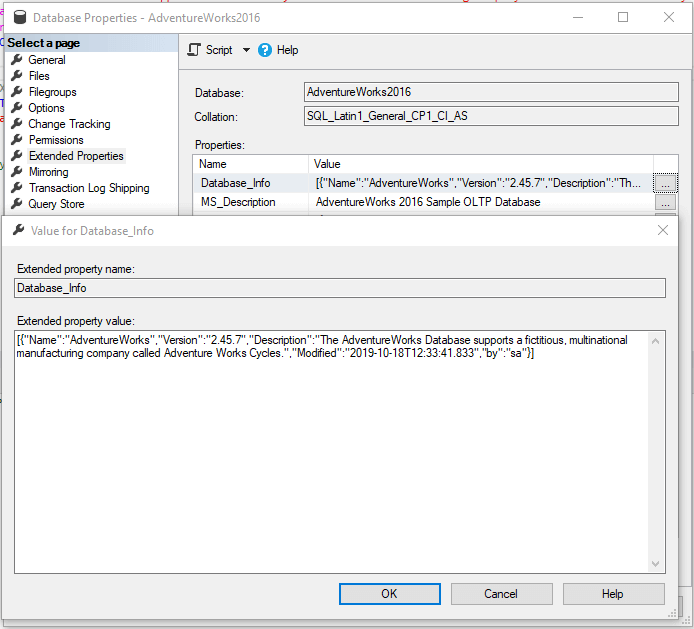This screenshot has width=694, height=629.
Task: Click the wrench icon beside Filegroups
Action: [x=17, y=91]
